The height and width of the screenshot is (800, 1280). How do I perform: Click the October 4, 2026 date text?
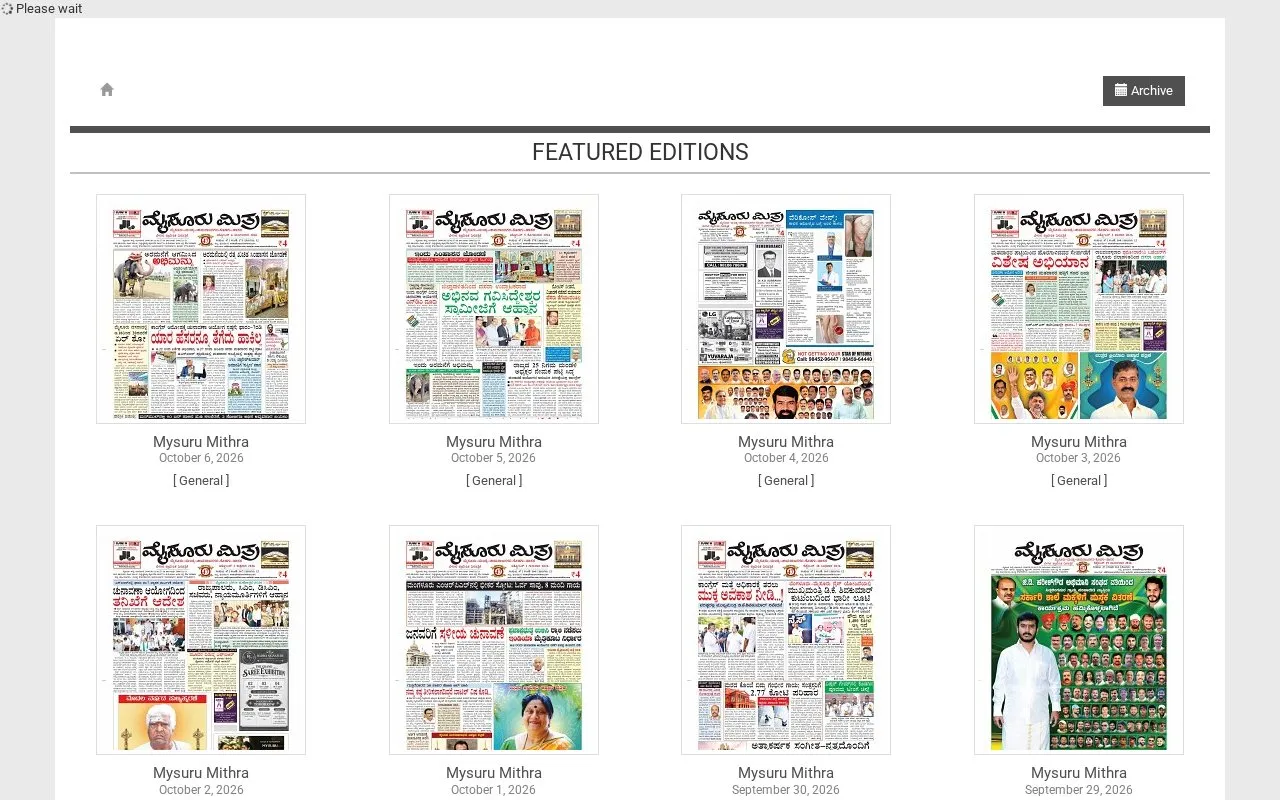pyautogui.click(x=786, y=458)
